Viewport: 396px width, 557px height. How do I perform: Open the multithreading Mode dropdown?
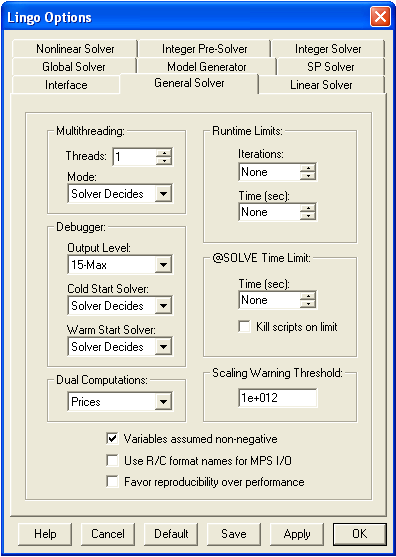coord(163,194)
